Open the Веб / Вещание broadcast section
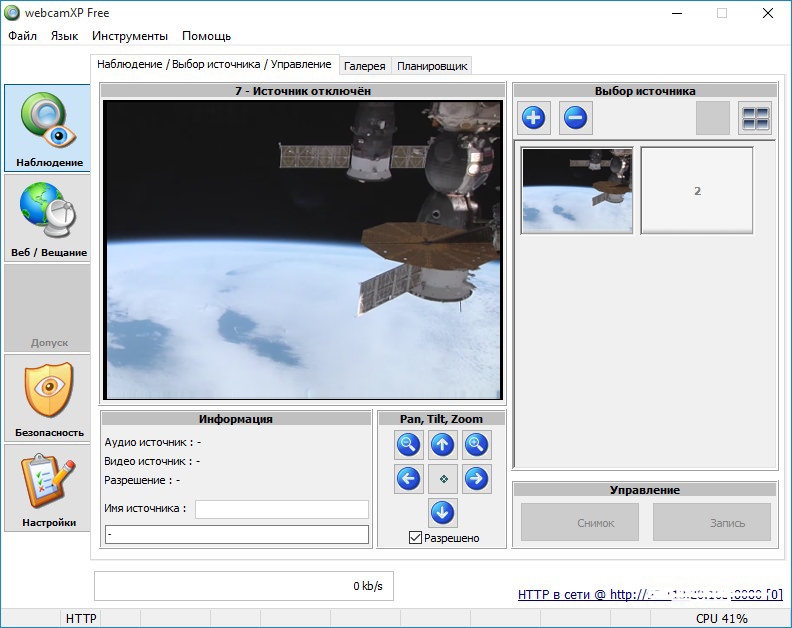The image size is (792, 628). pos(47,218)
